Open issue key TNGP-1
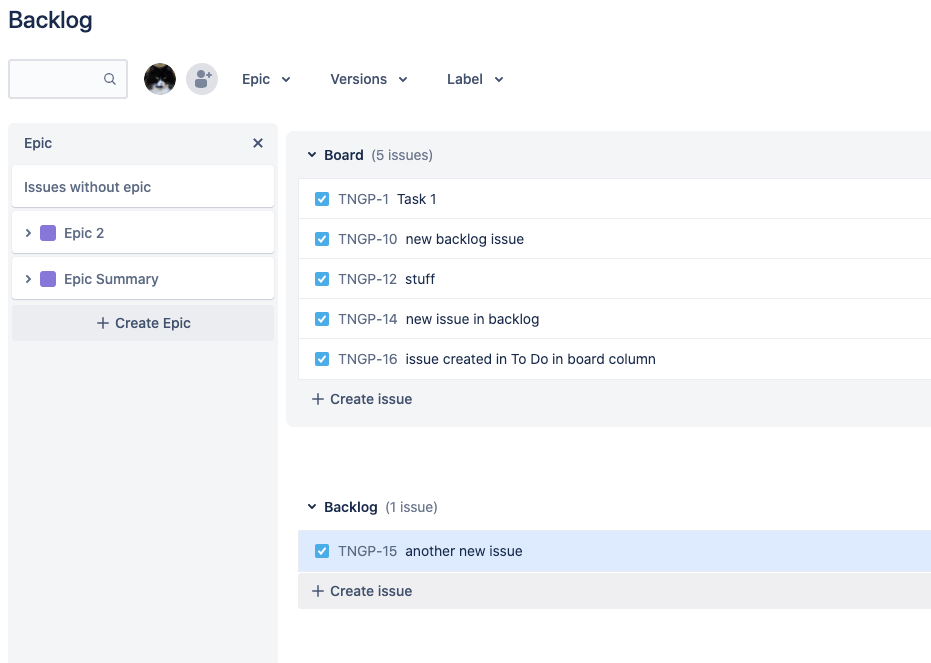Image resolution: width=931 pixels, height=663 pixels. pyautogui.click(x=363, y=199)
